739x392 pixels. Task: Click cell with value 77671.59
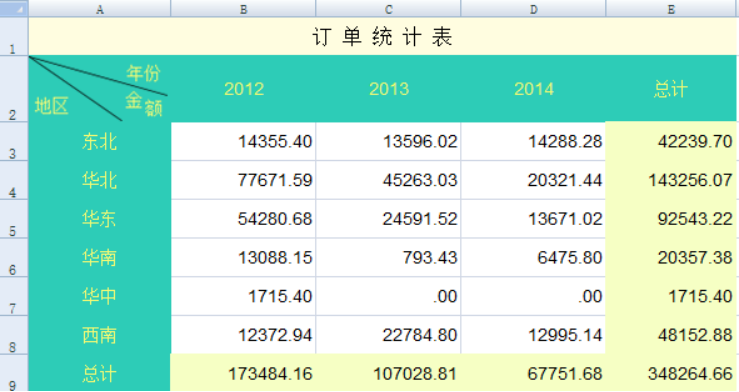point(243,180)
